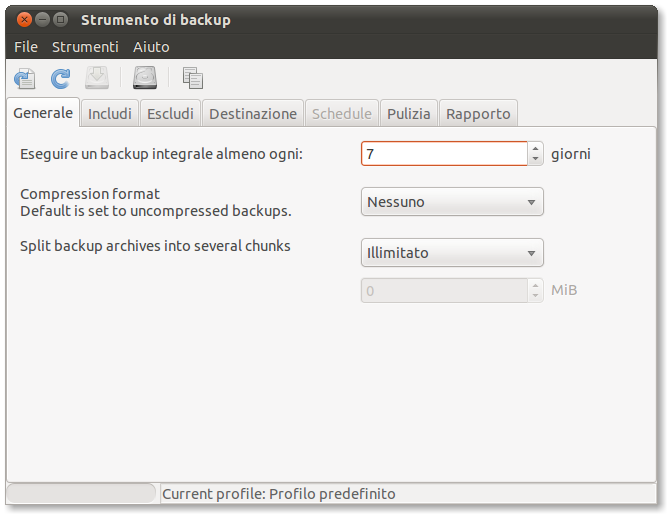Click the hard drive backup icon
This screenshot has width=667, height=514.
pyautogui.click(x=146, y=78)
